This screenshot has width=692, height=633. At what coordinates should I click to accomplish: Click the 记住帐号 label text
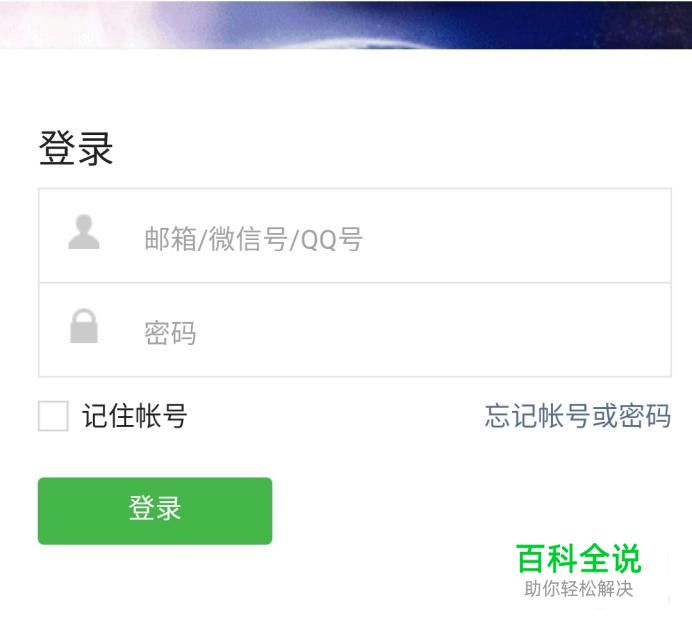tap(135, 415)
